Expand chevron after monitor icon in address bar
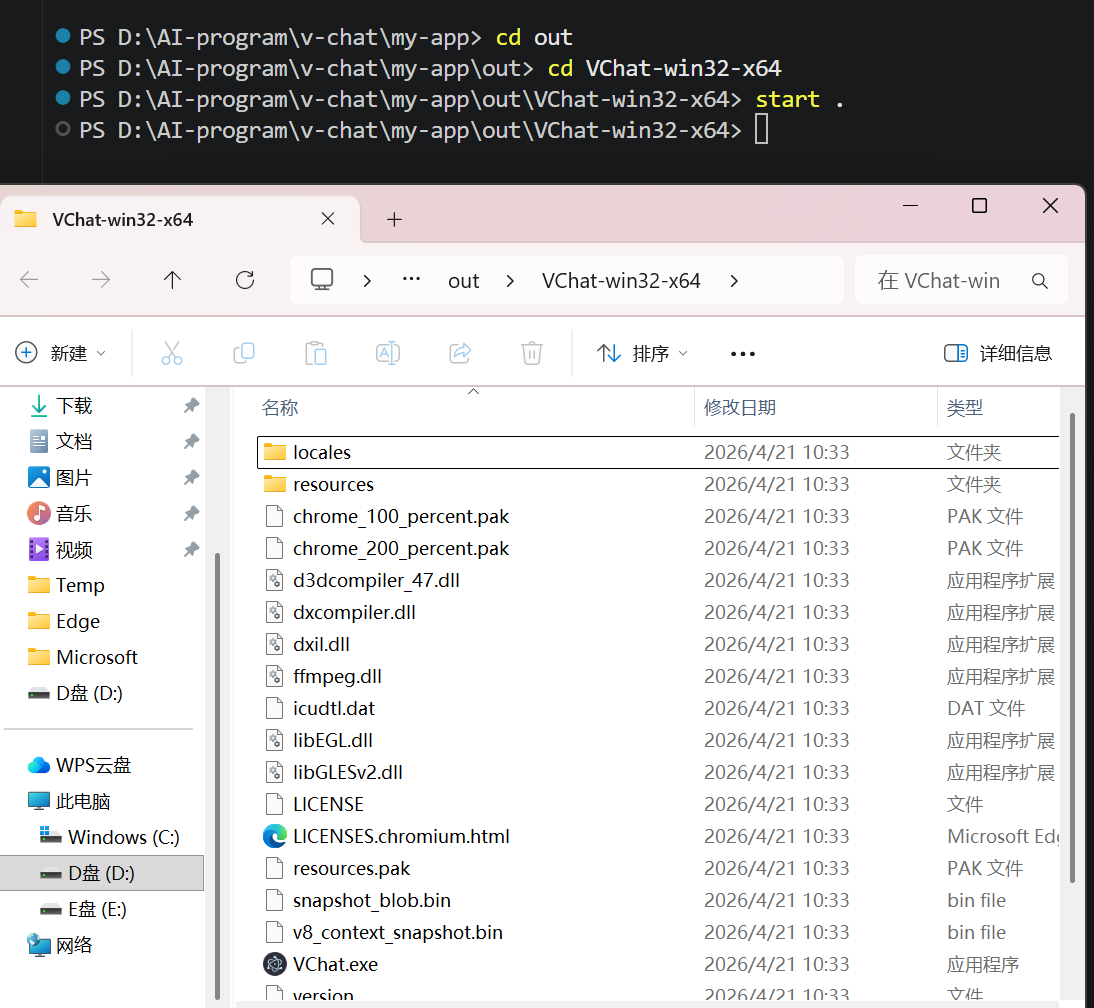 tap(367, 280)
